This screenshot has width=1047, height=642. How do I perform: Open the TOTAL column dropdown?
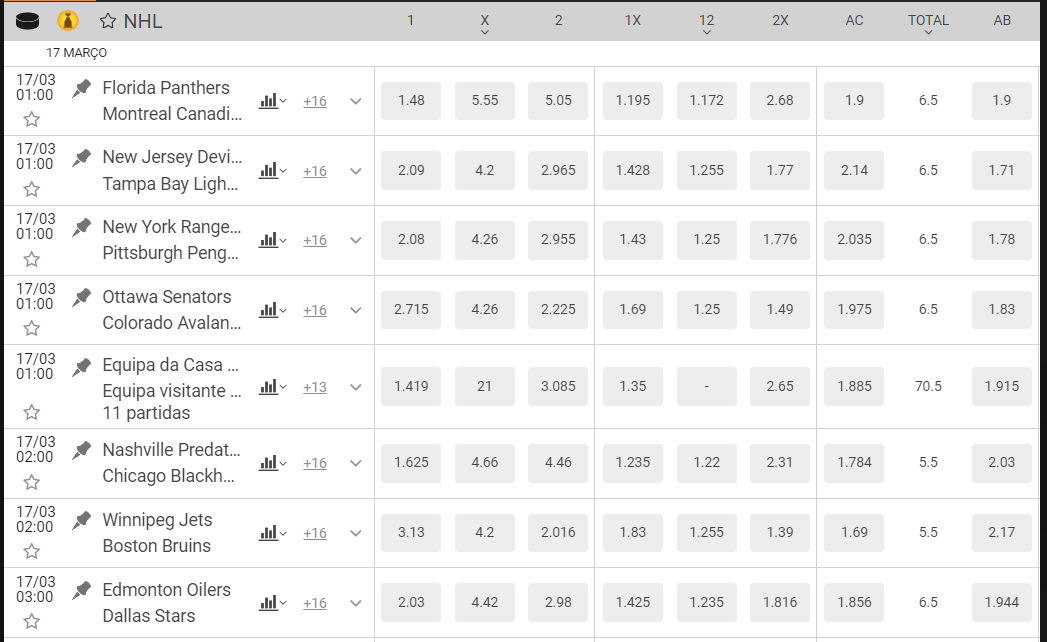(928, 32)
